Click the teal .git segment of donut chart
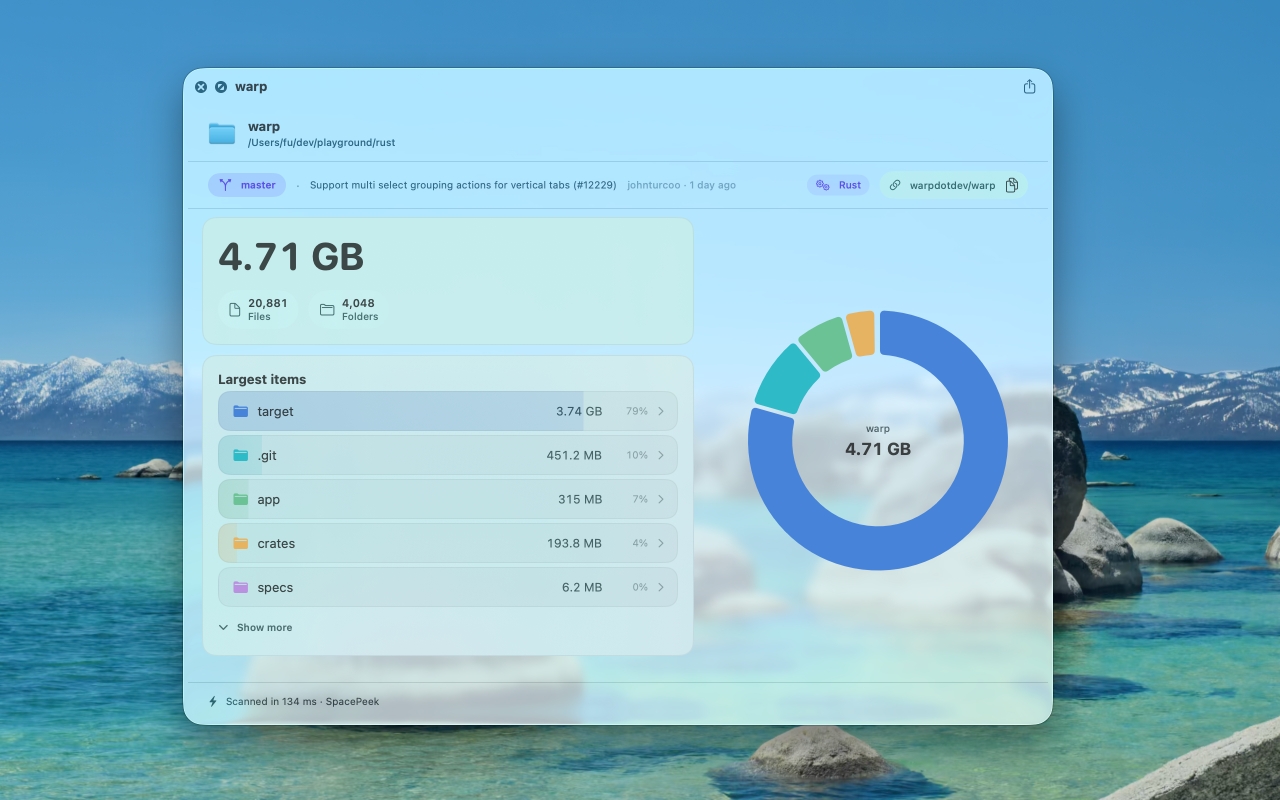 (x=786, y=380)
